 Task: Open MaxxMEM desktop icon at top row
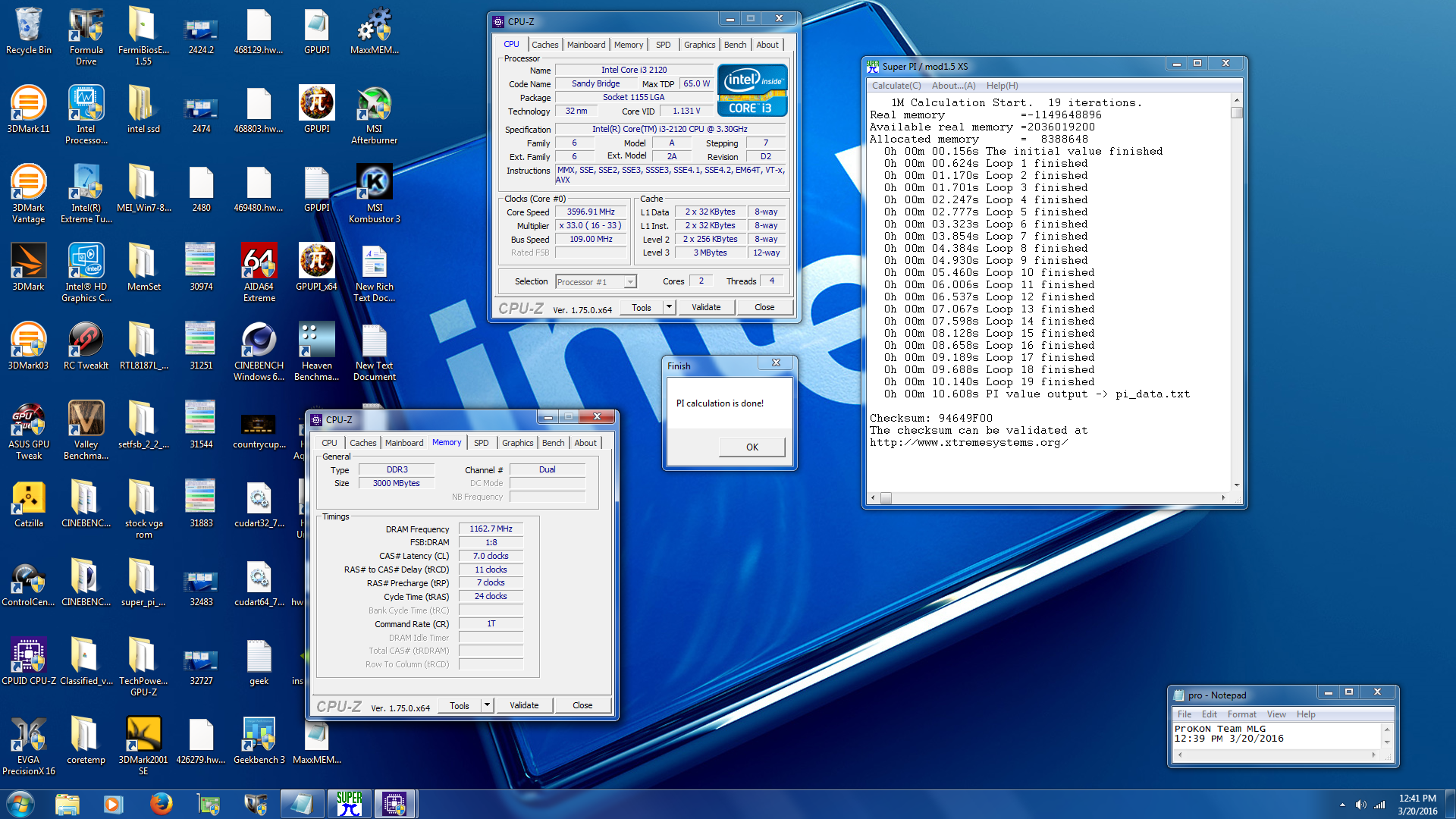tap(374, 30)
